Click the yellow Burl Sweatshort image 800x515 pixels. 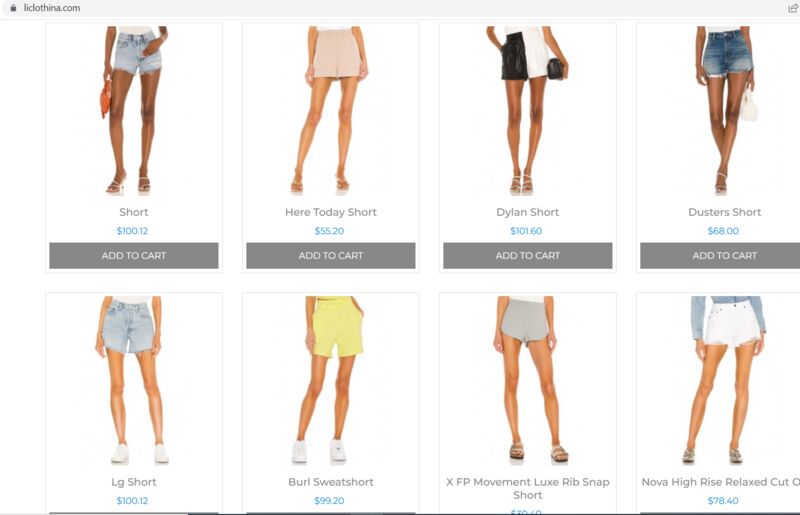331,380
